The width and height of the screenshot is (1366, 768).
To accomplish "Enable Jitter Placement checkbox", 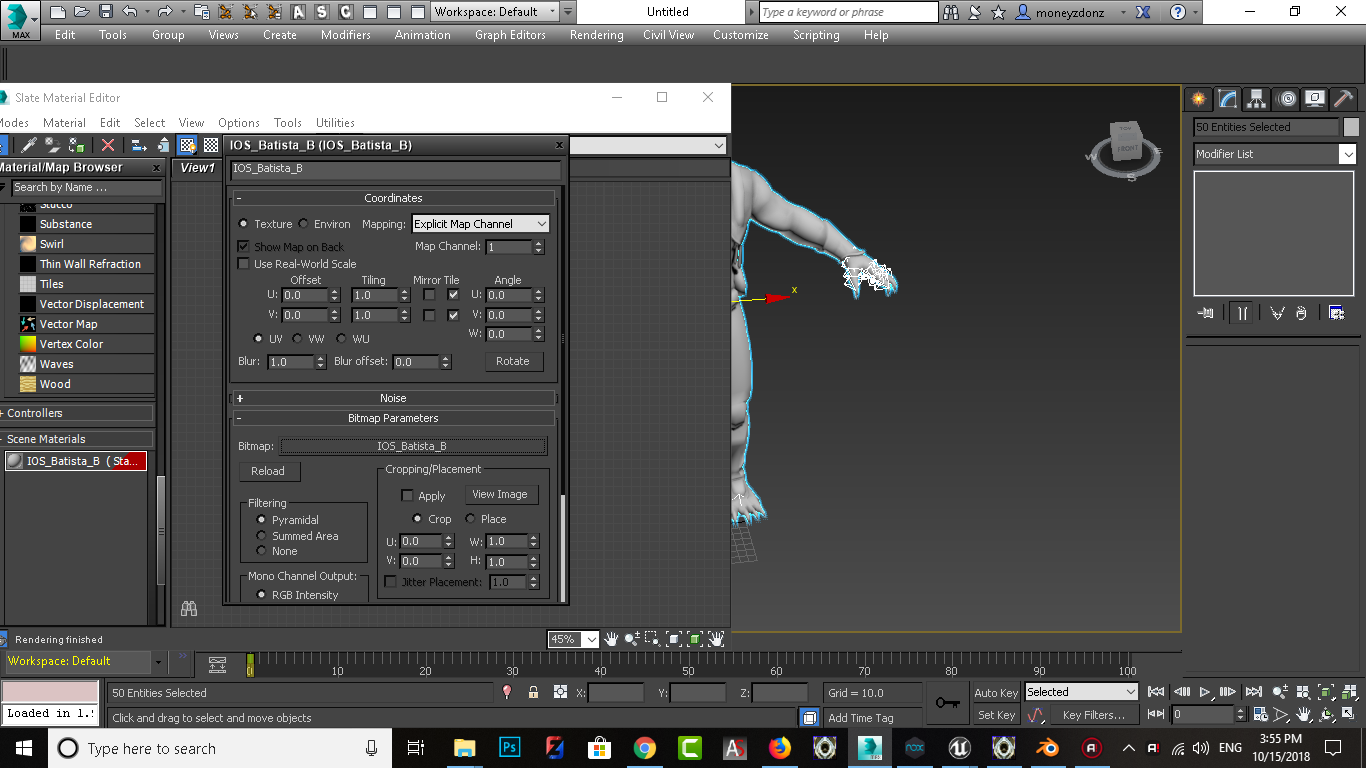I will [391, 582].
